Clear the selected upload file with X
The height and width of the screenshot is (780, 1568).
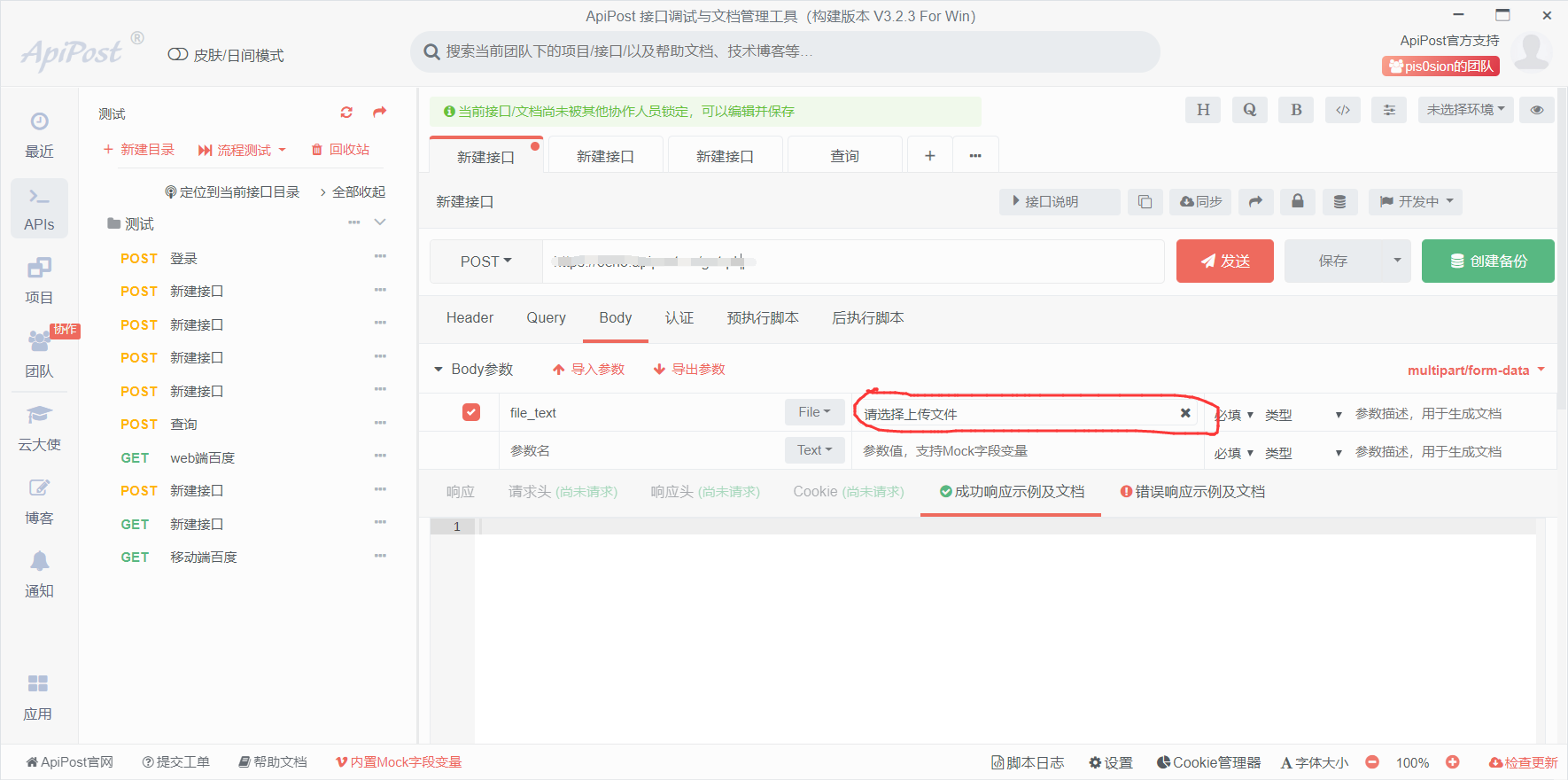[x=1185, y=413]
